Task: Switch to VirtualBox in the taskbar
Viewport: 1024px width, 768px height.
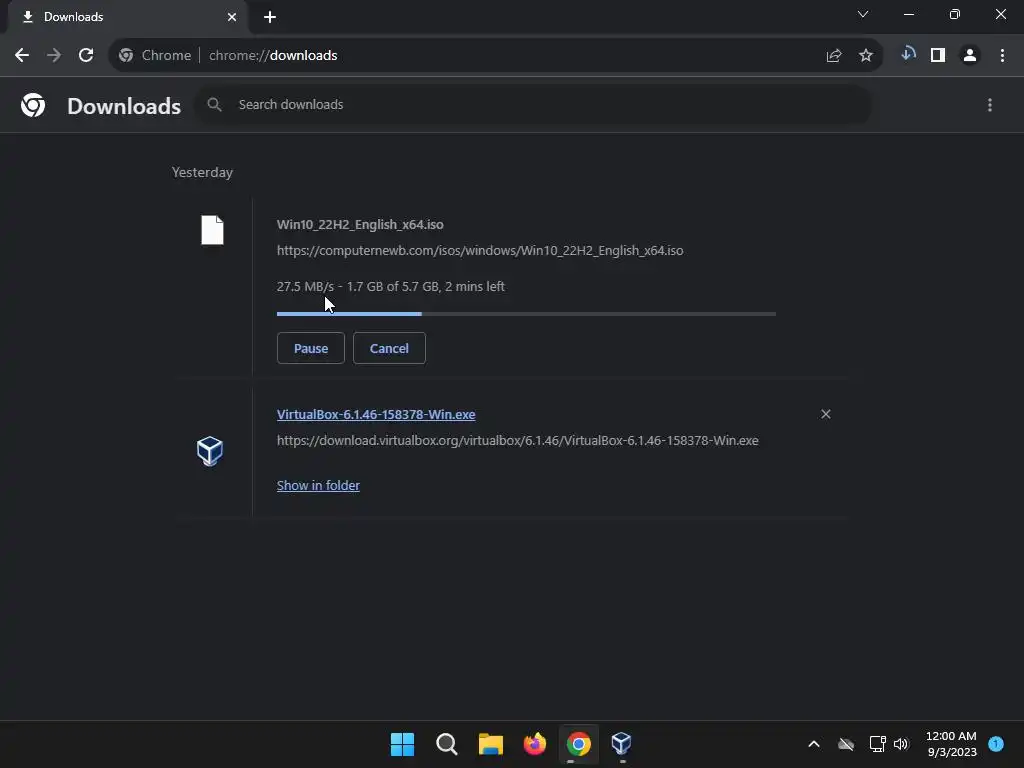Action: click(x=621, y=744)
